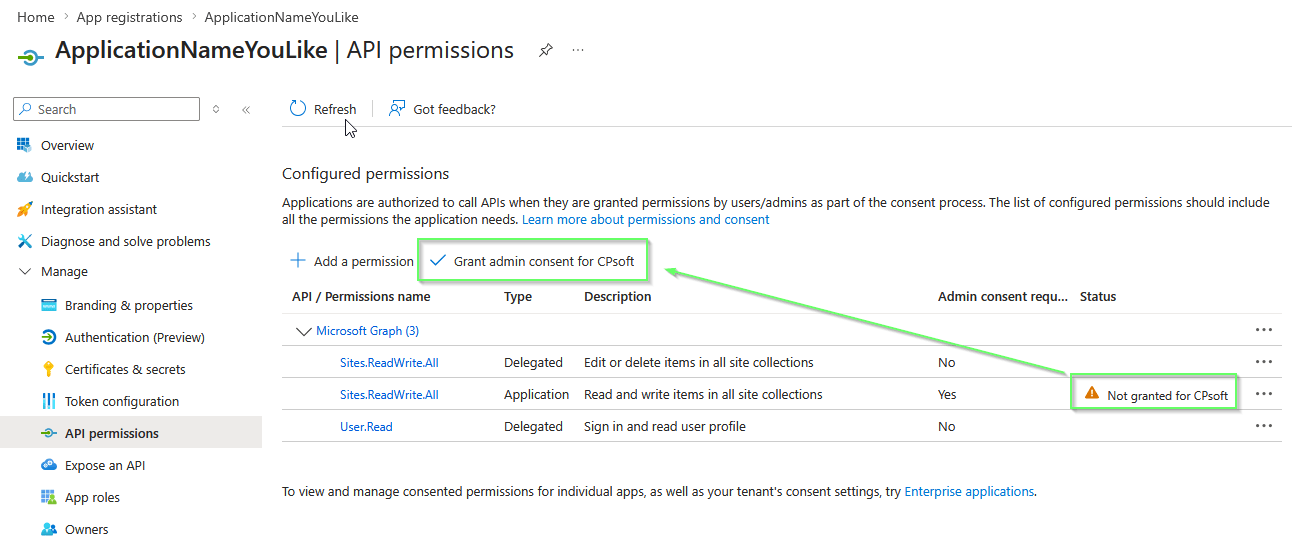Click the warning triangle in the Status column
The height and width of the screenshot is (549, 1292).
tap(1092, 394)
